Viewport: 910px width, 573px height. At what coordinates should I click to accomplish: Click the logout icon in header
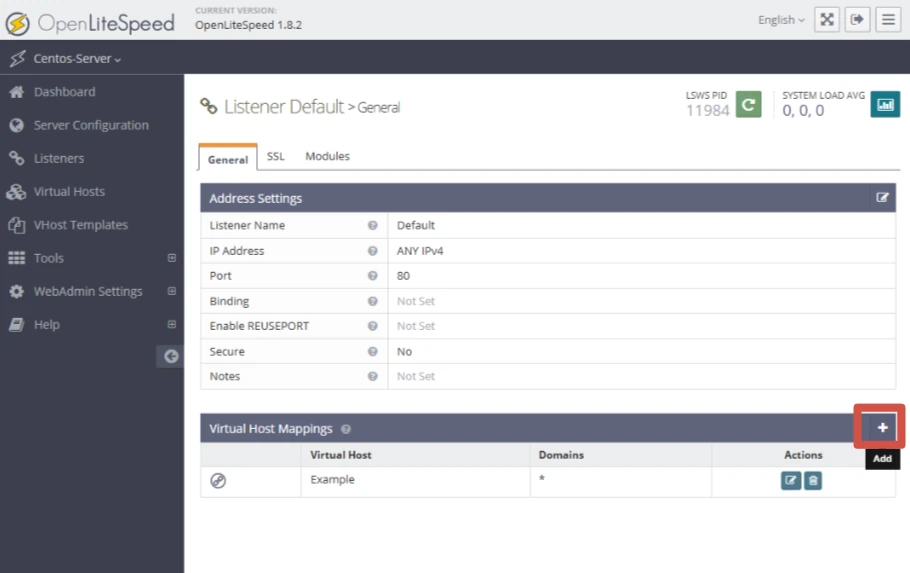(x=857, y=20)
